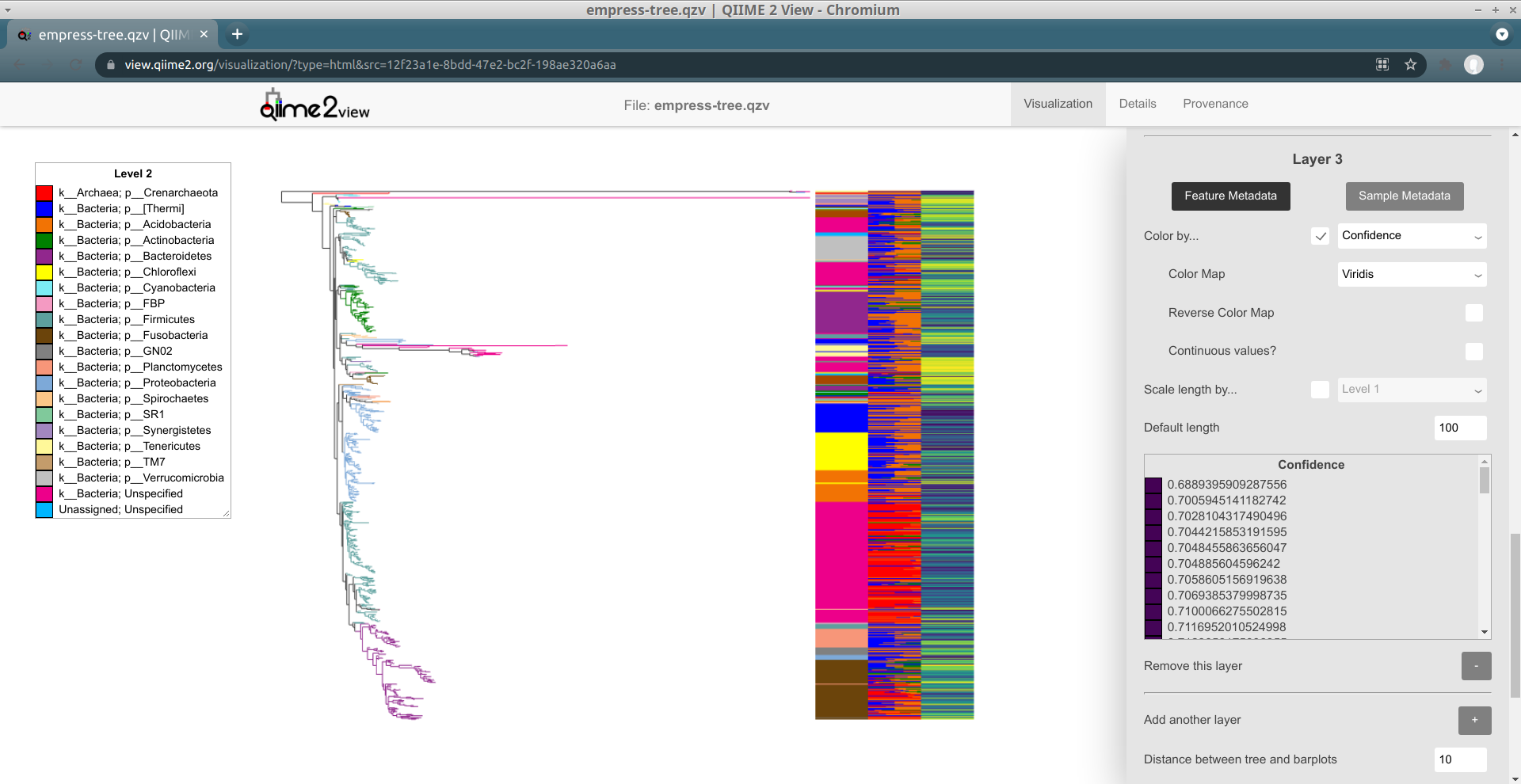Change the Viridis color map
The image size is (1521, 784).
pos(1412,274)
